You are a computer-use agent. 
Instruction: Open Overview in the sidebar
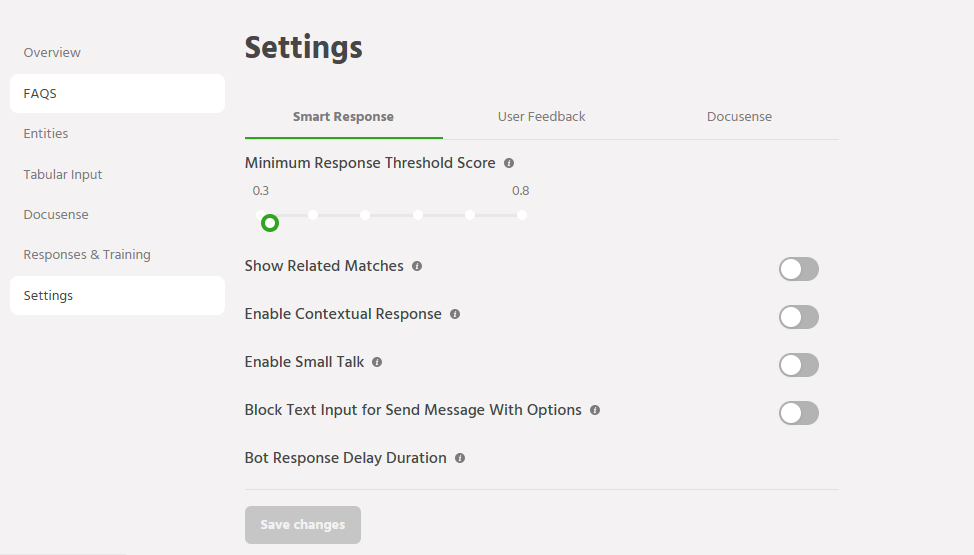pyautogui.click(x=52, y=53)
